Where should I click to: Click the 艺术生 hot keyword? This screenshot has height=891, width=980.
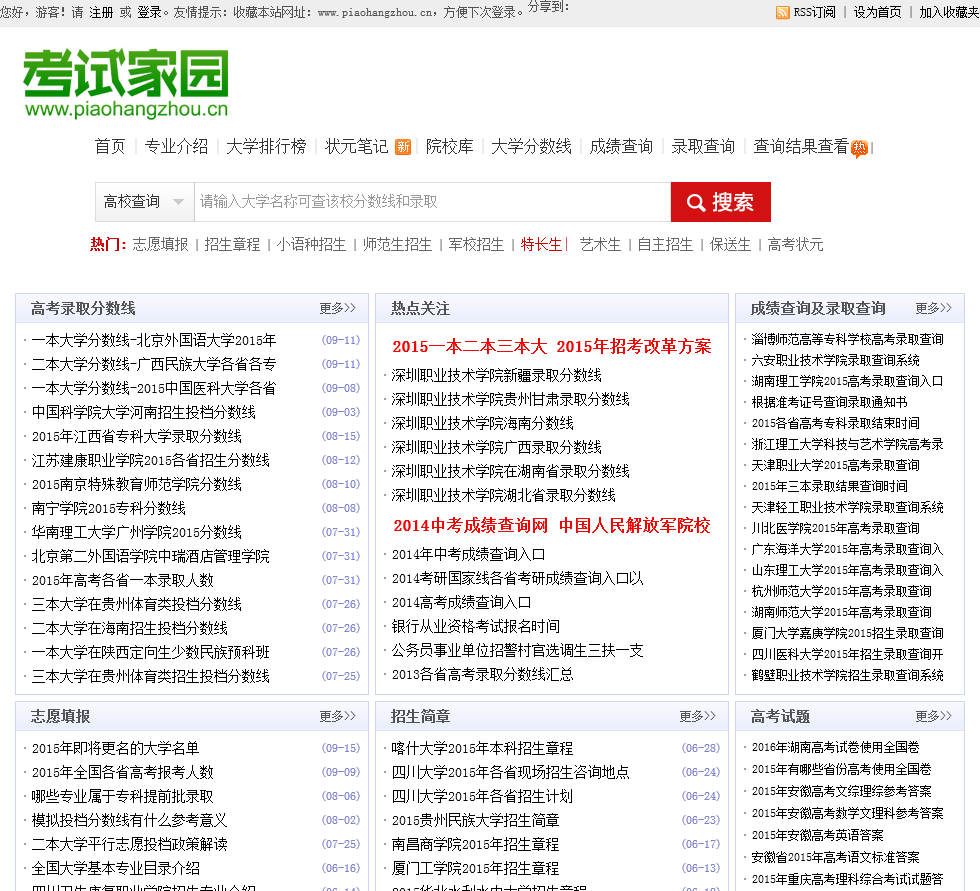[x=600, y=244]
